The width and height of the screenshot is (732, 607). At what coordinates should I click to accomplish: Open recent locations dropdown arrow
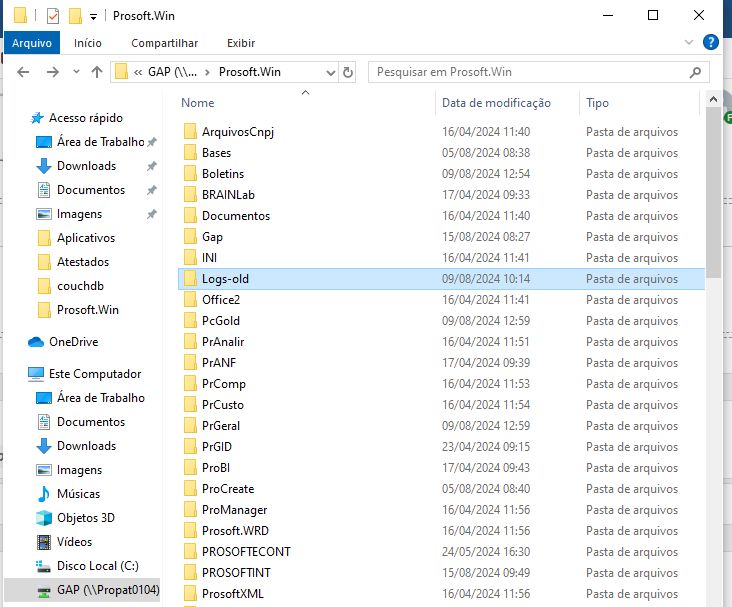tap(77, 72)
